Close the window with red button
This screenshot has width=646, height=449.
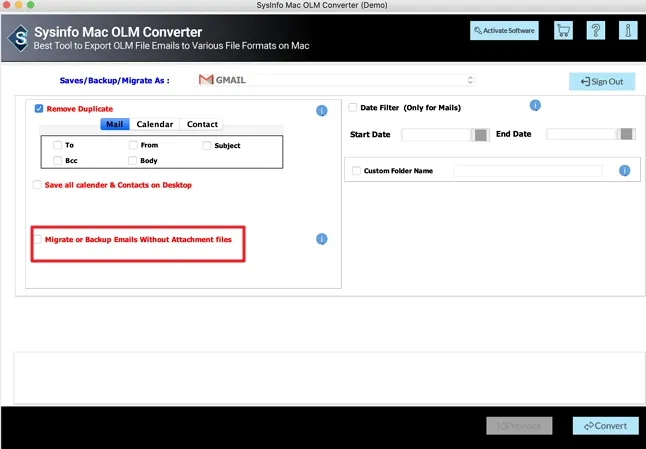pyautogui.click(x=6, y=5)
